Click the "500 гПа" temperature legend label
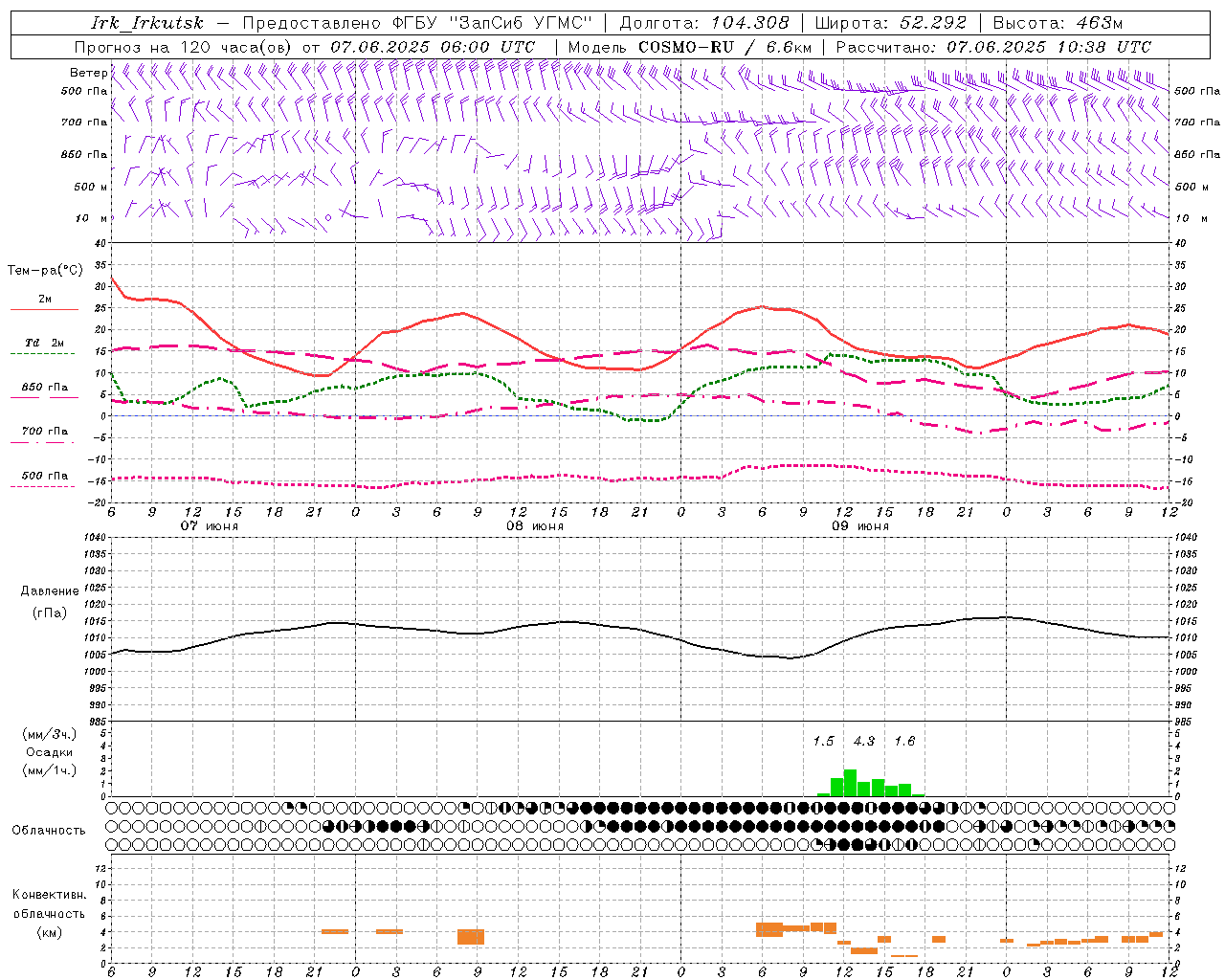This screenshot has width=1225, height=980. pyautogui.click(x=45, y=476)
